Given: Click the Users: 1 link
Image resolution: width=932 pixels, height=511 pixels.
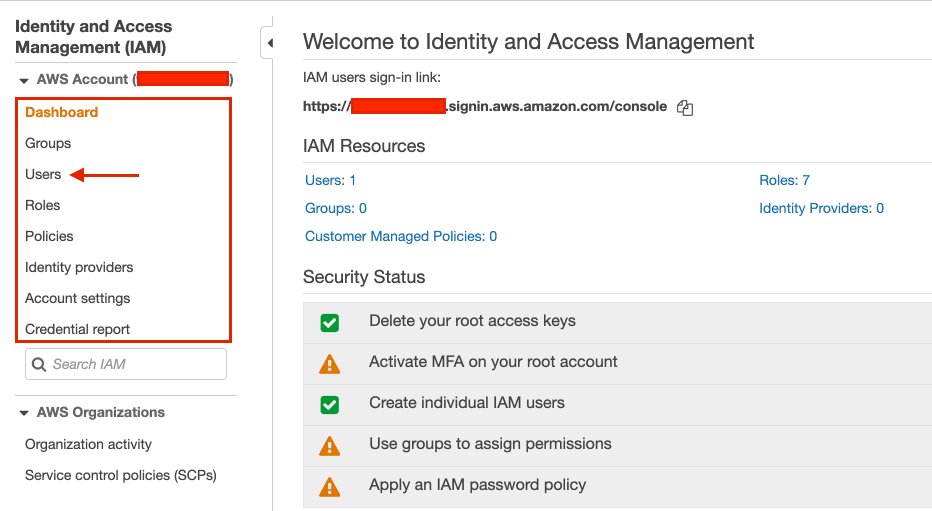Looking at the screenshot, I should pos(330,180).
